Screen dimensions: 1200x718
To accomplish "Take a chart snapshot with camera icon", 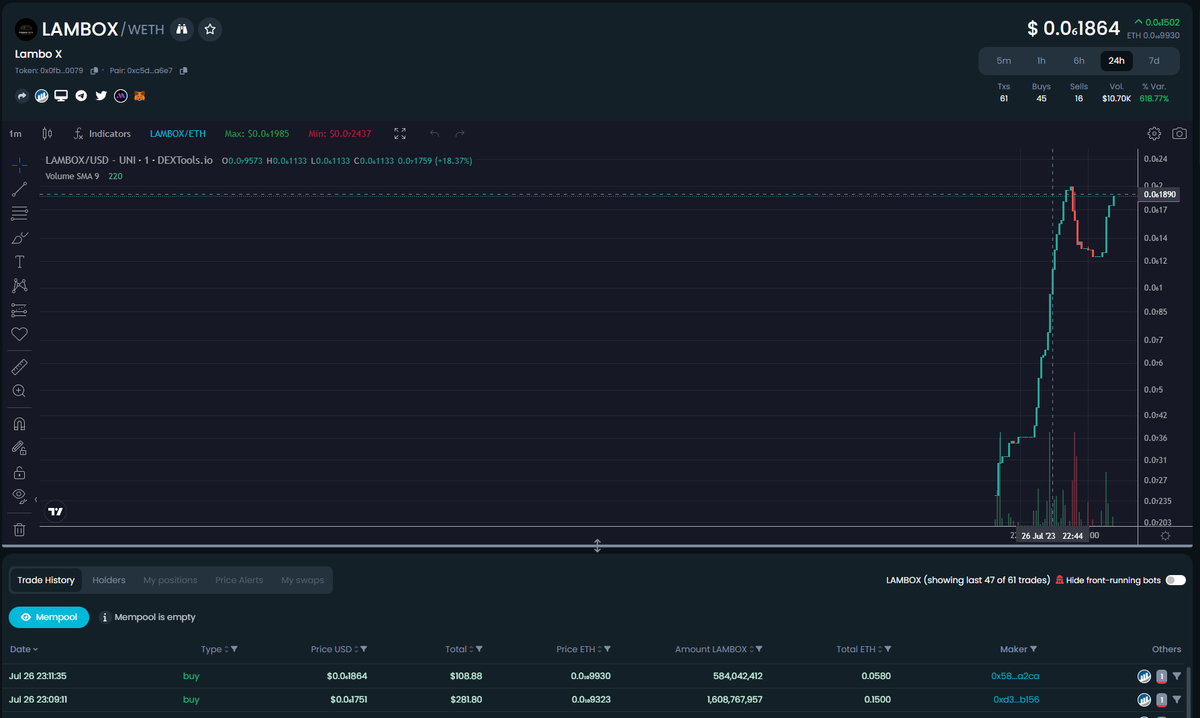I will (1180, 133).
